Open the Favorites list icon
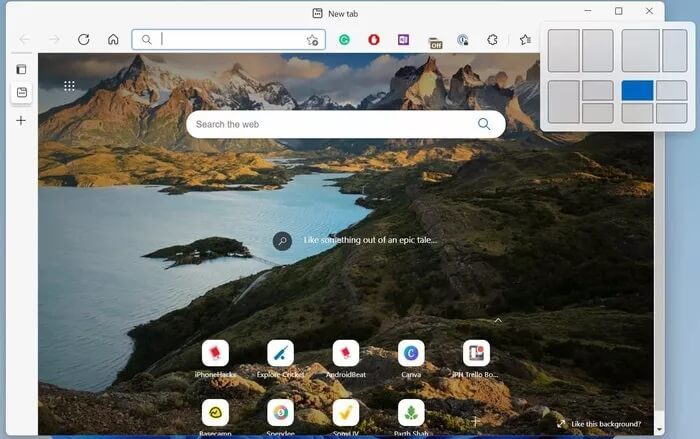Image resolution: width=700 pixels, height=439 pixels. pyautogui.click(x=525, y=40)
